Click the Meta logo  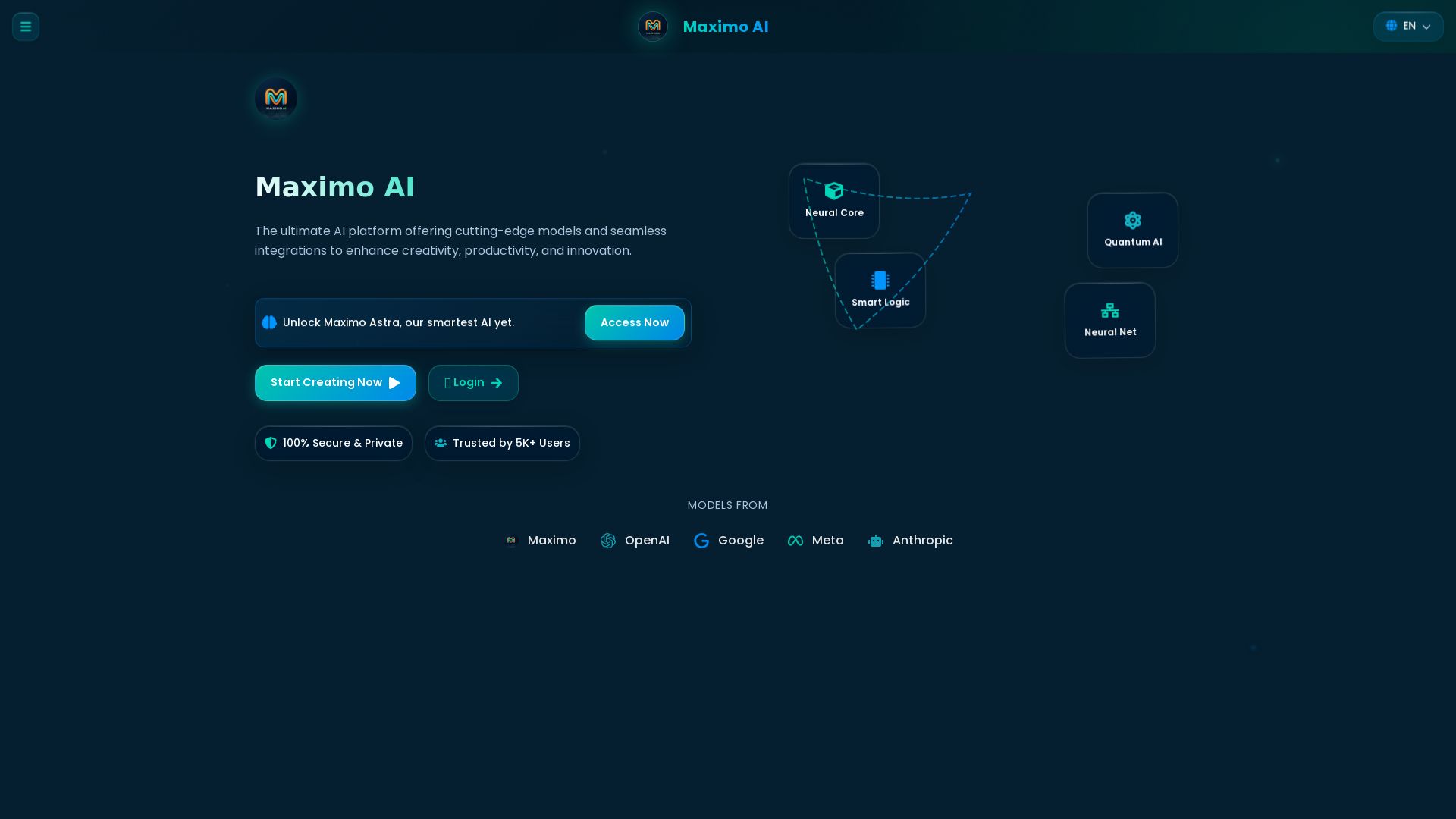pyautogui.click(x=795, y=541)
